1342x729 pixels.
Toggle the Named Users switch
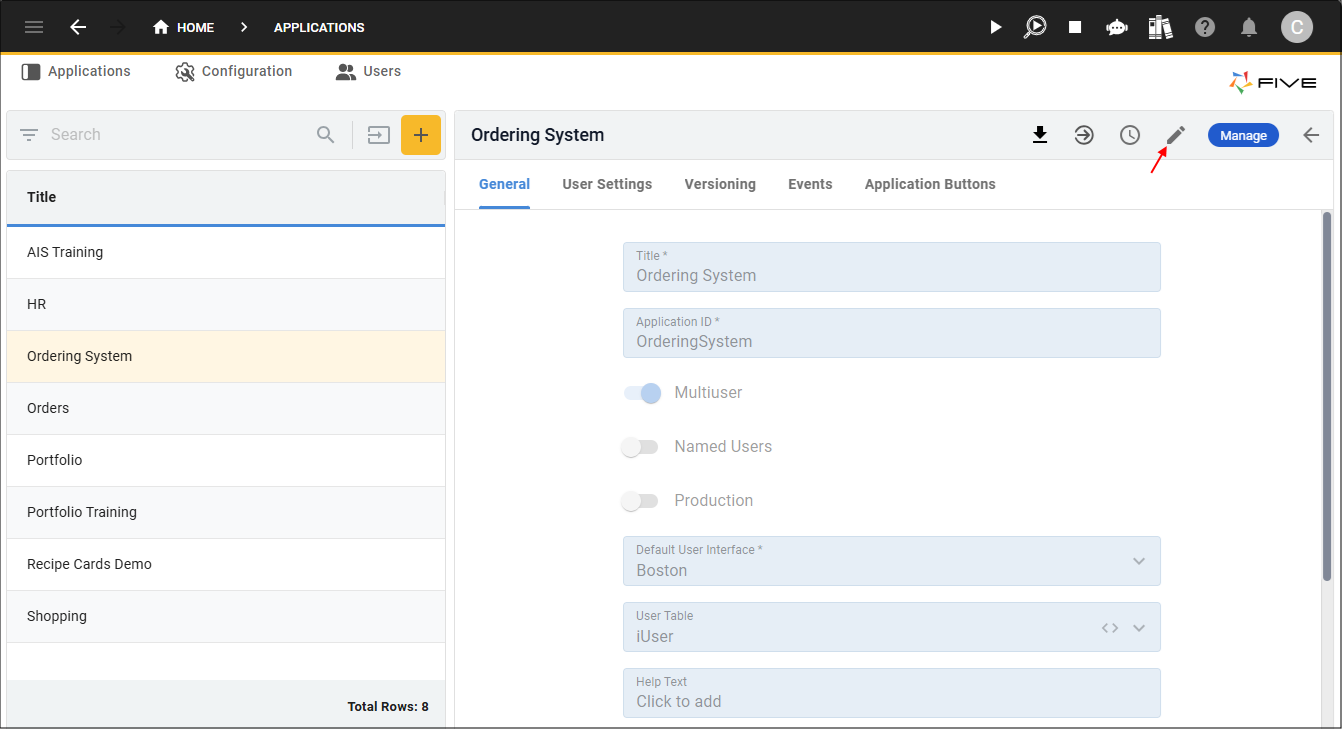tap(640, 447)
